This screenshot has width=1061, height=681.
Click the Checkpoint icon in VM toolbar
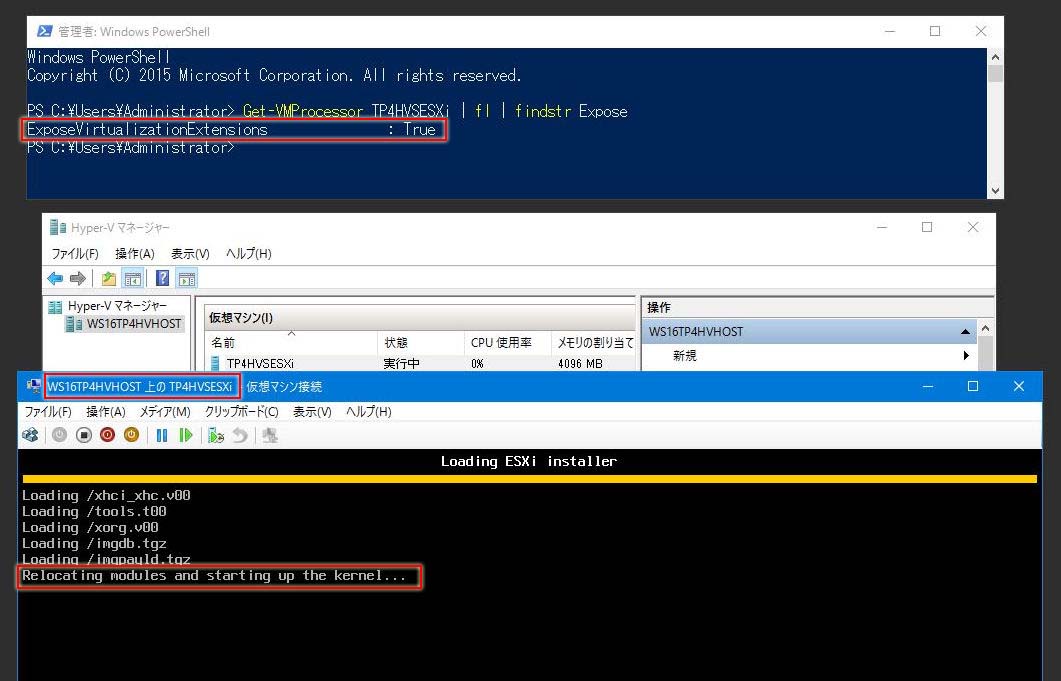(x=216, y=435)
